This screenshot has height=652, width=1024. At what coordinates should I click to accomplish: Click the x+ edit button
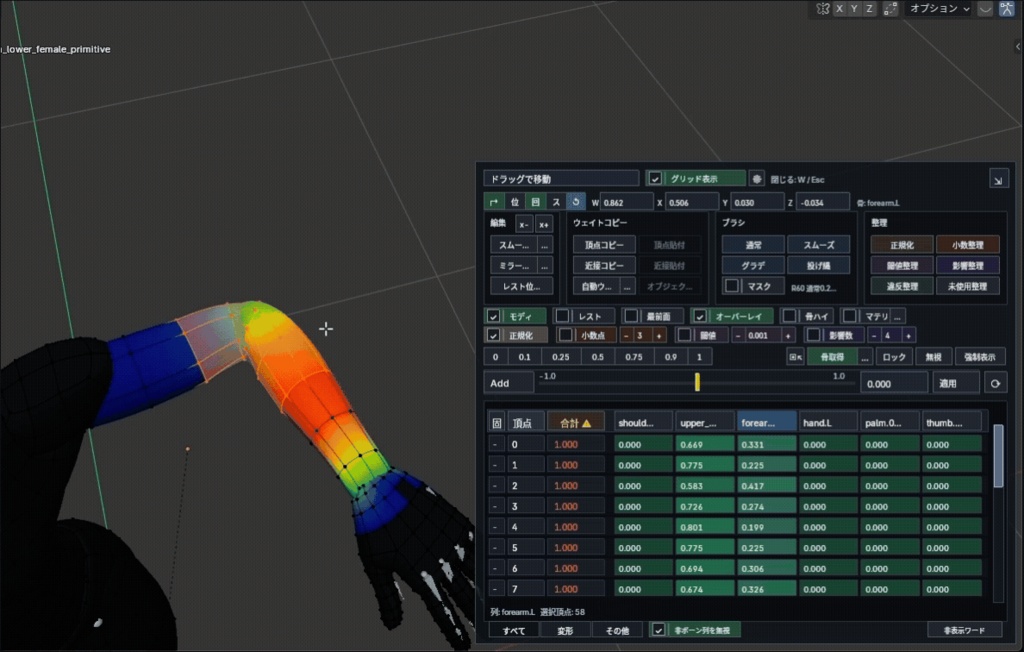[544, 224]
